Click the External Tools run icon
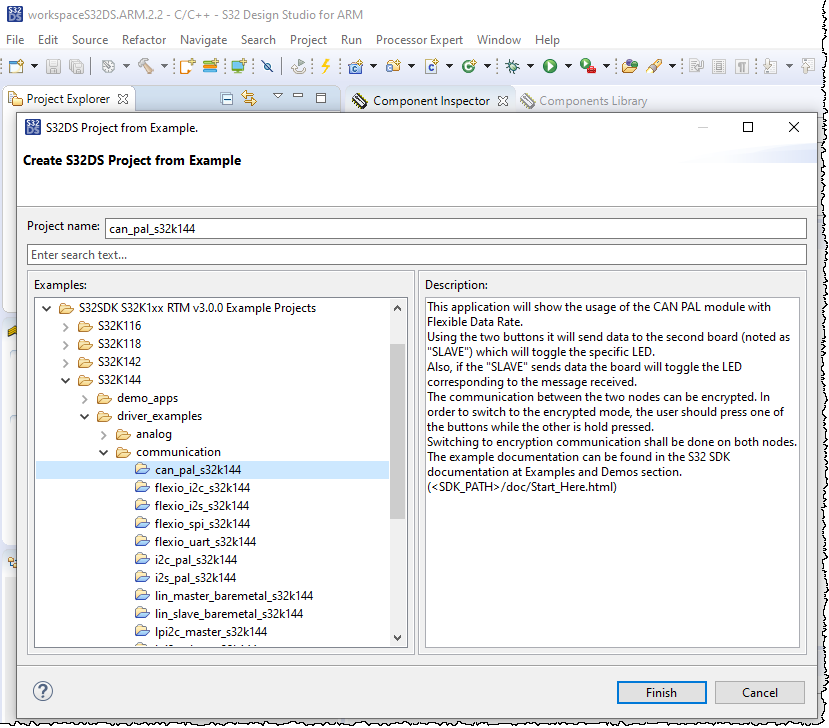This screenshot has height=728, width=829. pyautogui.click(x=587, y=66)
